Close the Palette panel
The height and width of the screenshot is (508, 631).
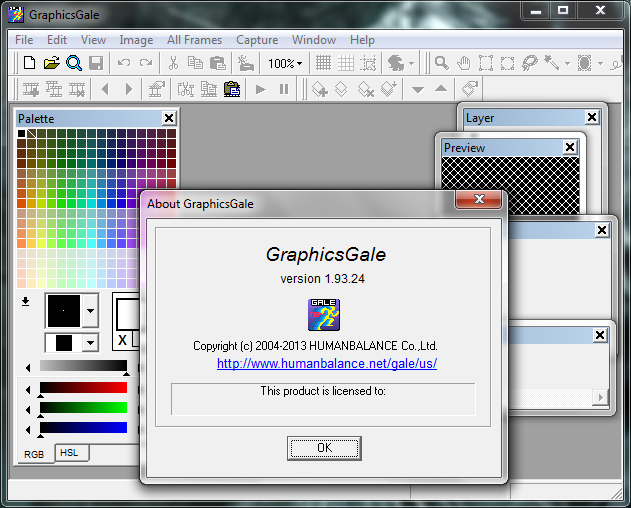point(169,118)
